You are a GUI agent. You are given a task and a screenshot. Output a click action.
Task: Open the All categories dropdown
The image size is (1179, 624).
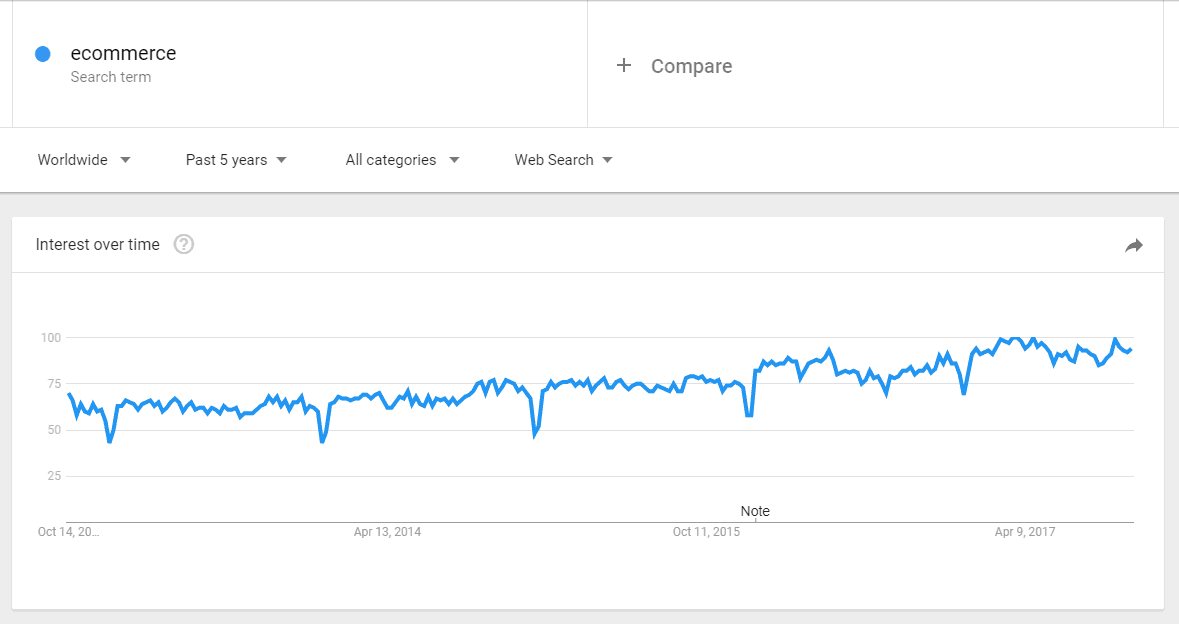coord(402,160)
